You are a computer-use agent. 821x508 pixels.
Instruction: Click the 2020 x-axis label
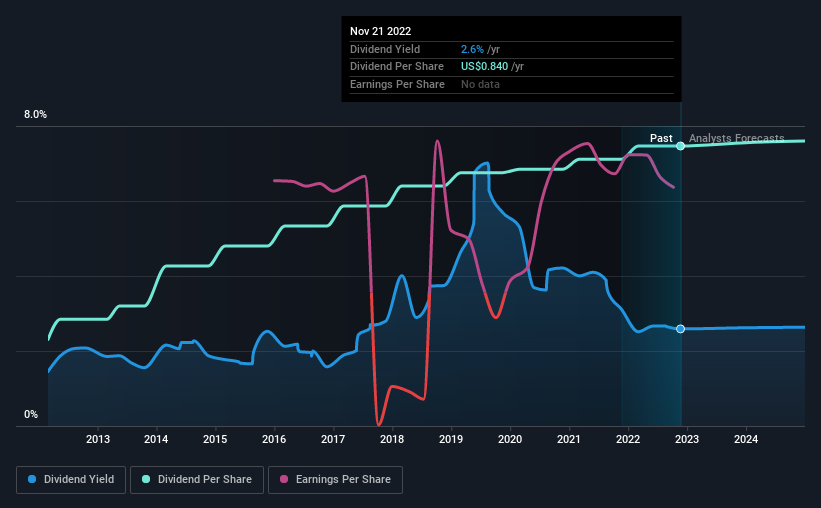coord(510,439)
